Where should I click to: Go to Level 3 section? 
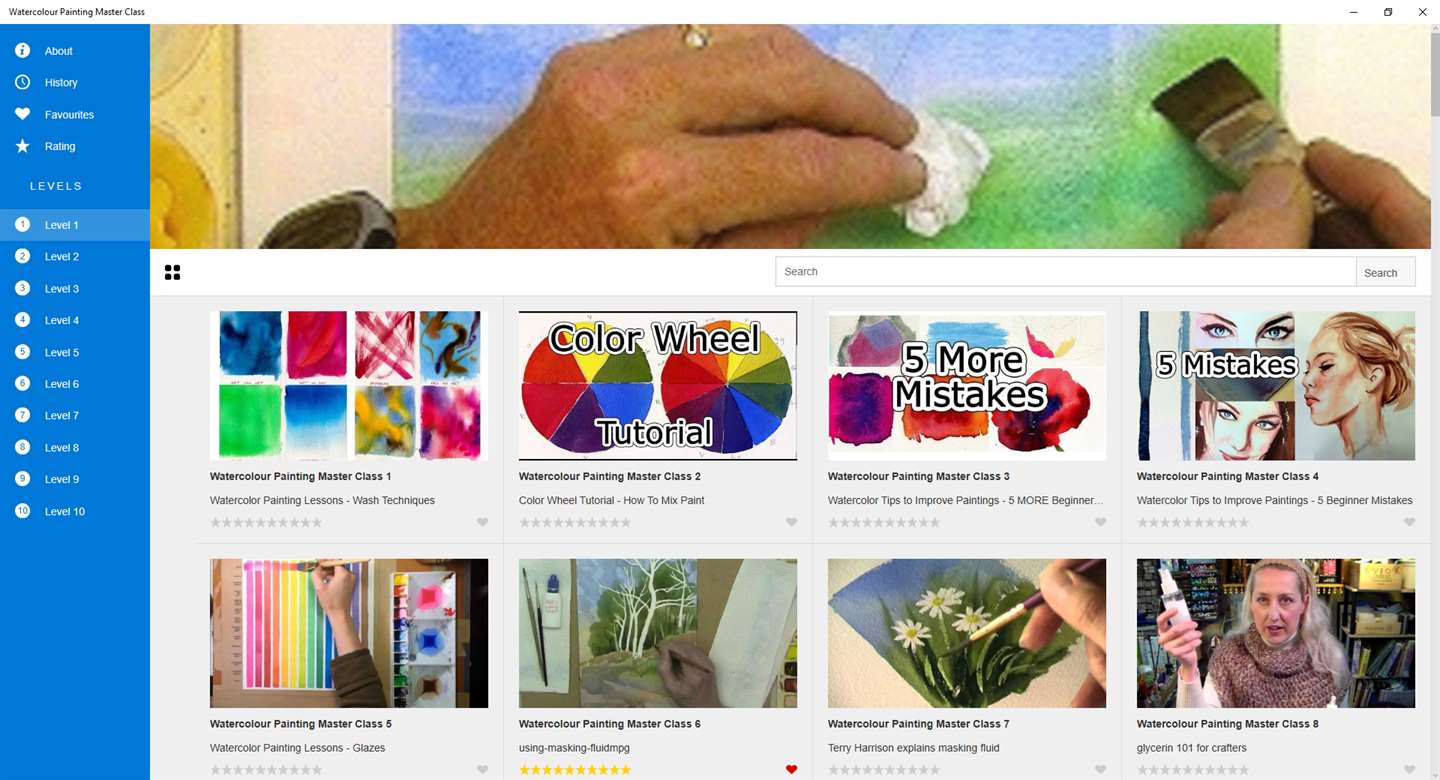pos(75,289)
